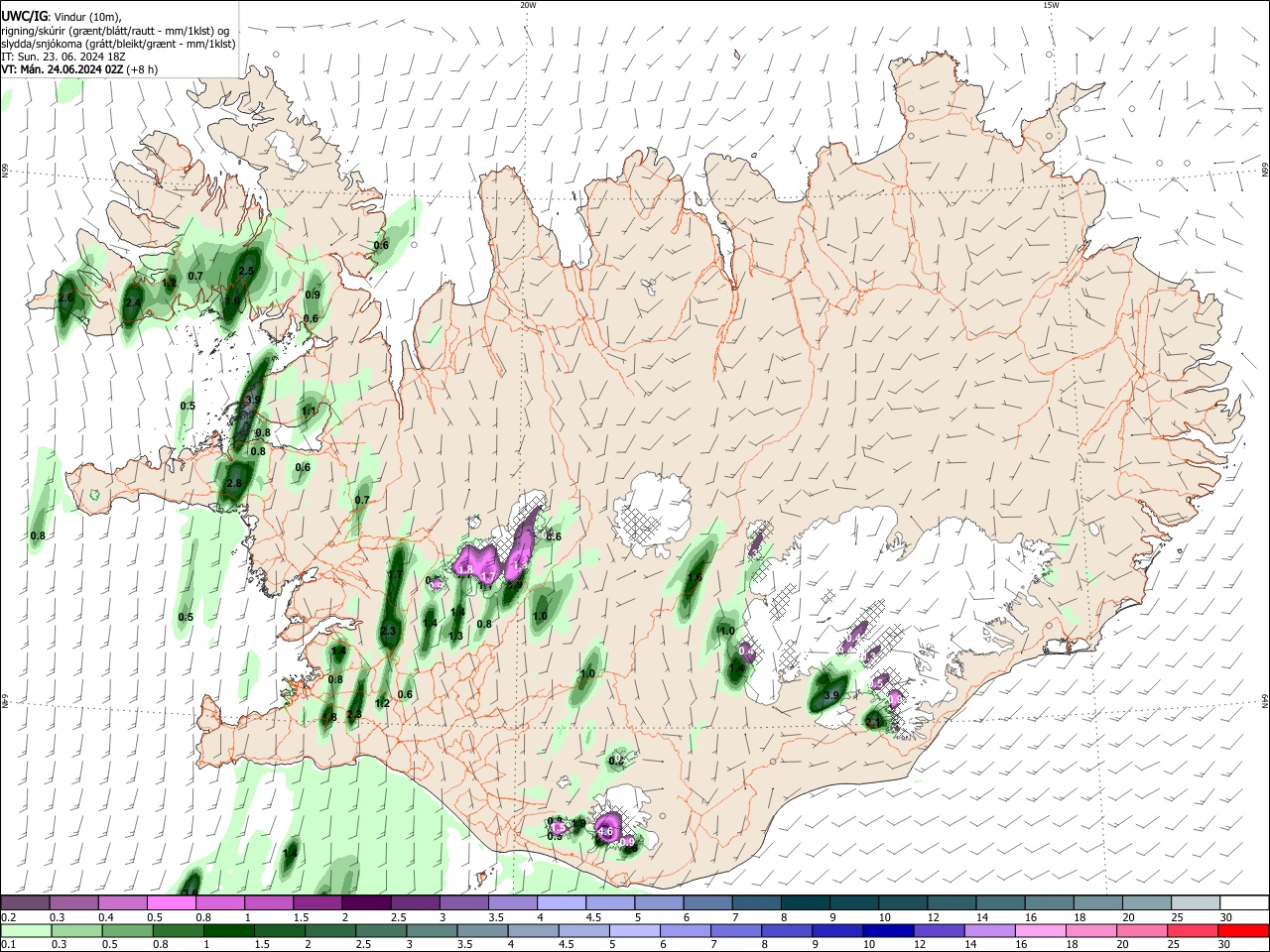
Task: Pick the red swatch after 30, bottom scale
Action: (x=1242, y=930)
